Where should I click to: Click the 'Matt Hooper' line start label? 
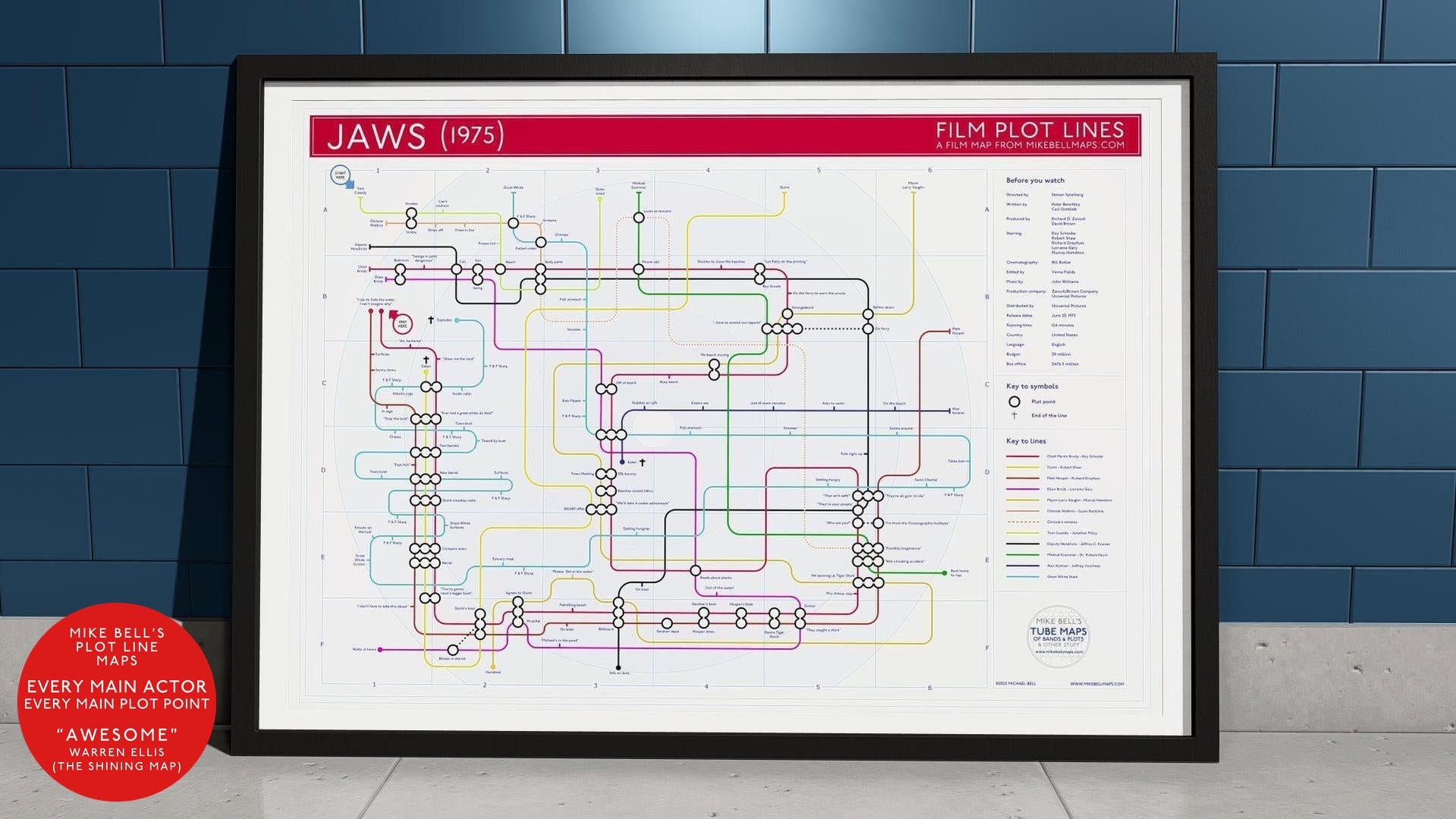[x=958, y=332]
